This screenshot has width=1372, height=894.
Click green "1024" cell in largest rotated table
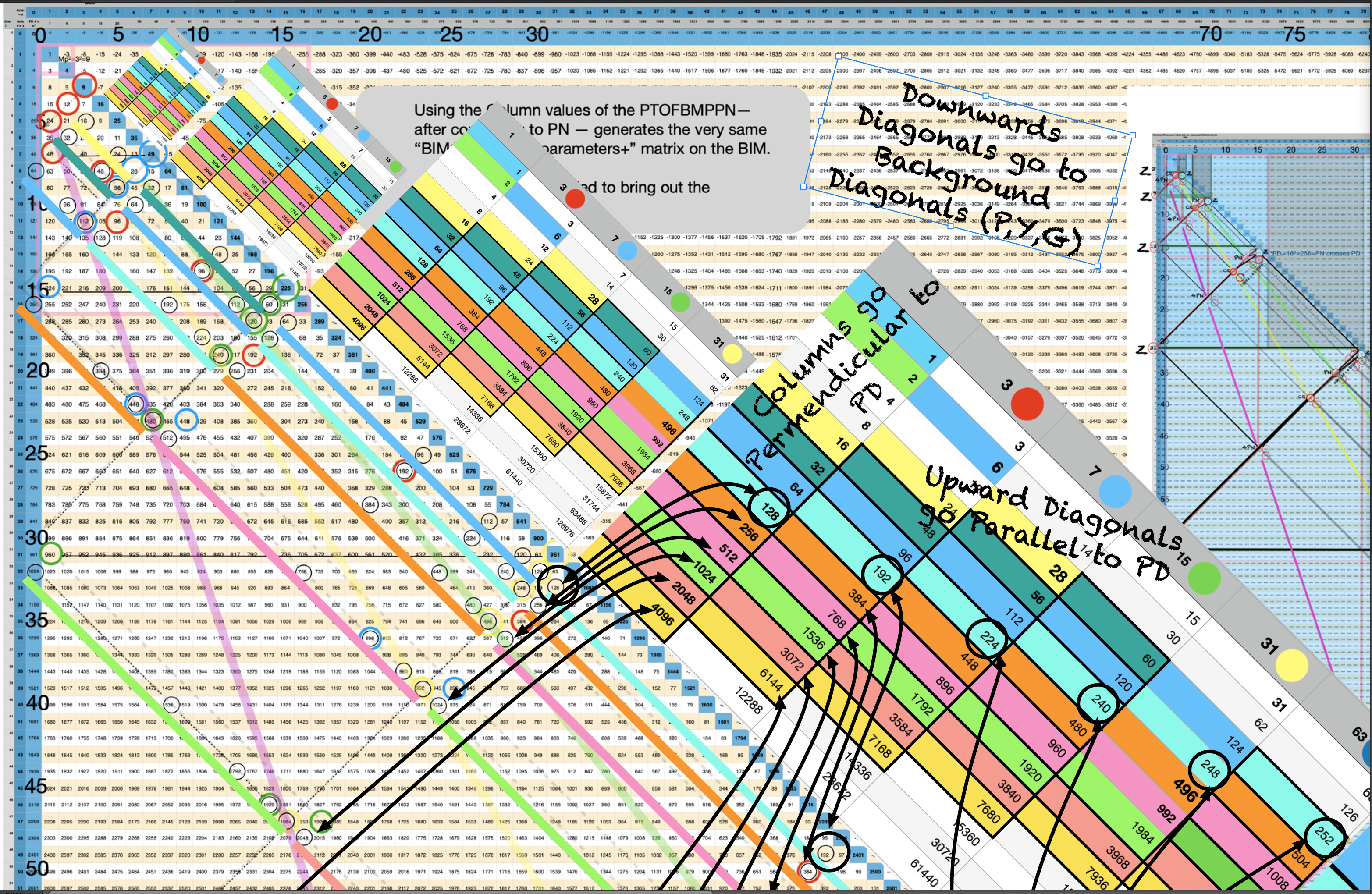(x=704, y=572)
